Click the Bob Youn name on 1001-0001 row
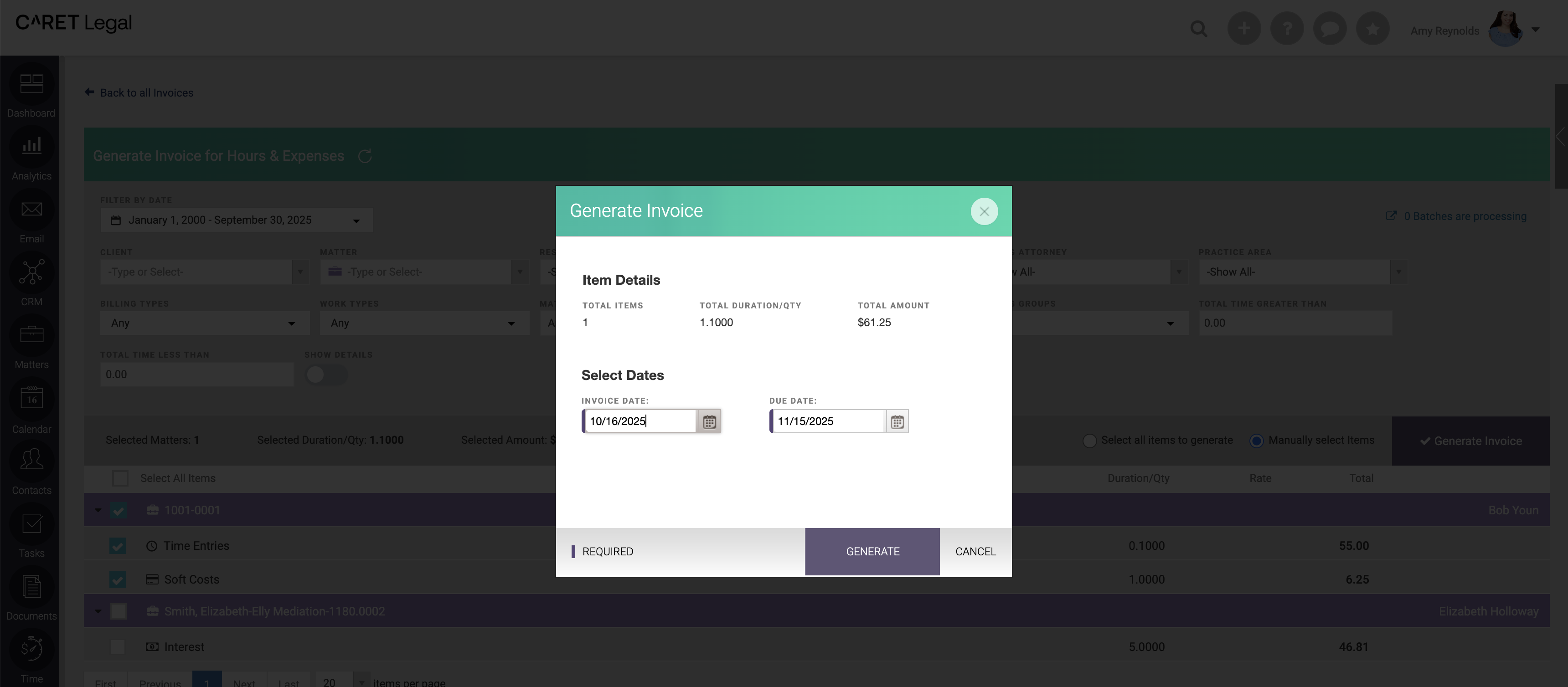 point(1513,510)
